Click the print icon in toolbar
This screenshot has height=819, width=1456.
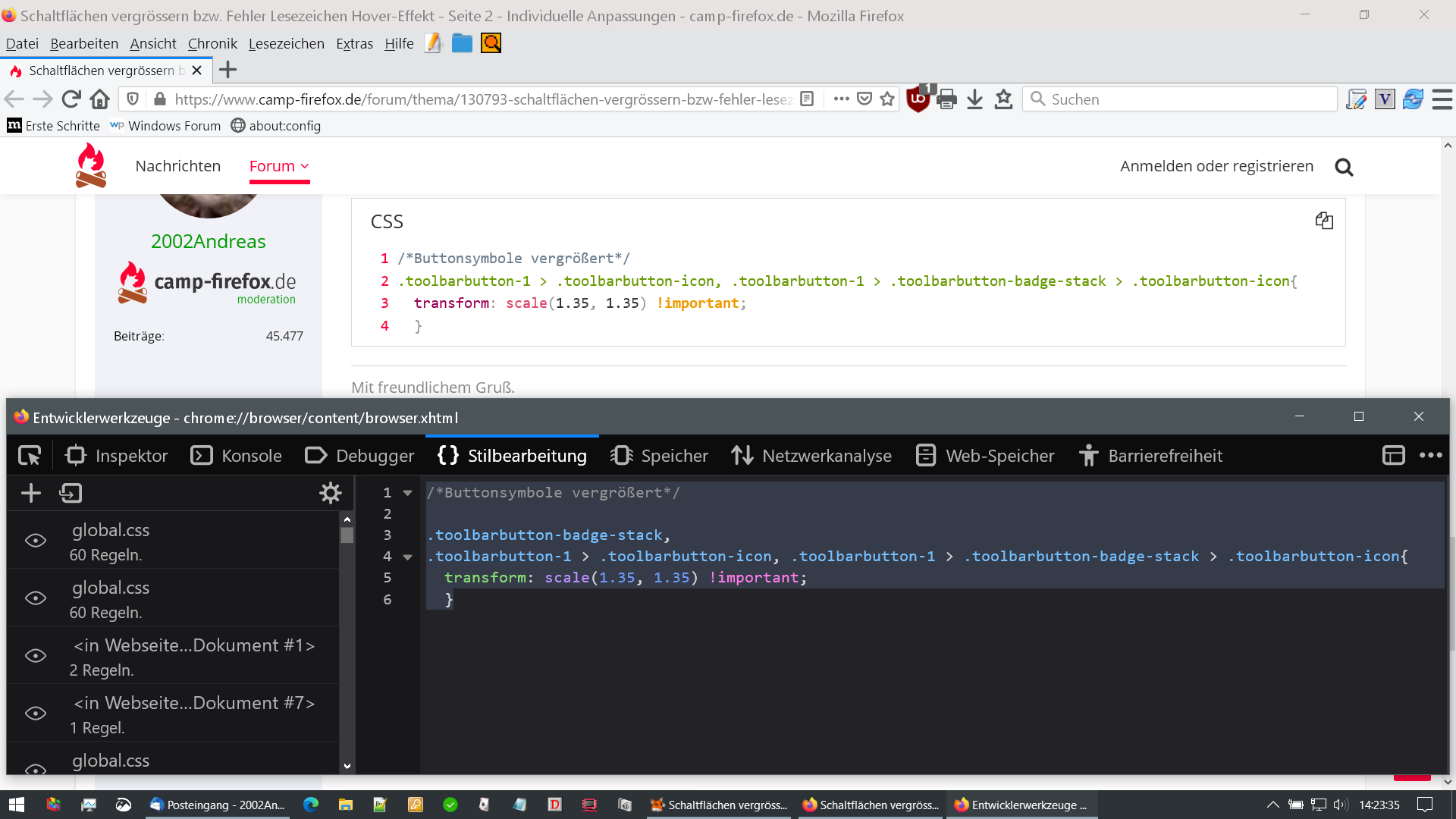[946, 99]
